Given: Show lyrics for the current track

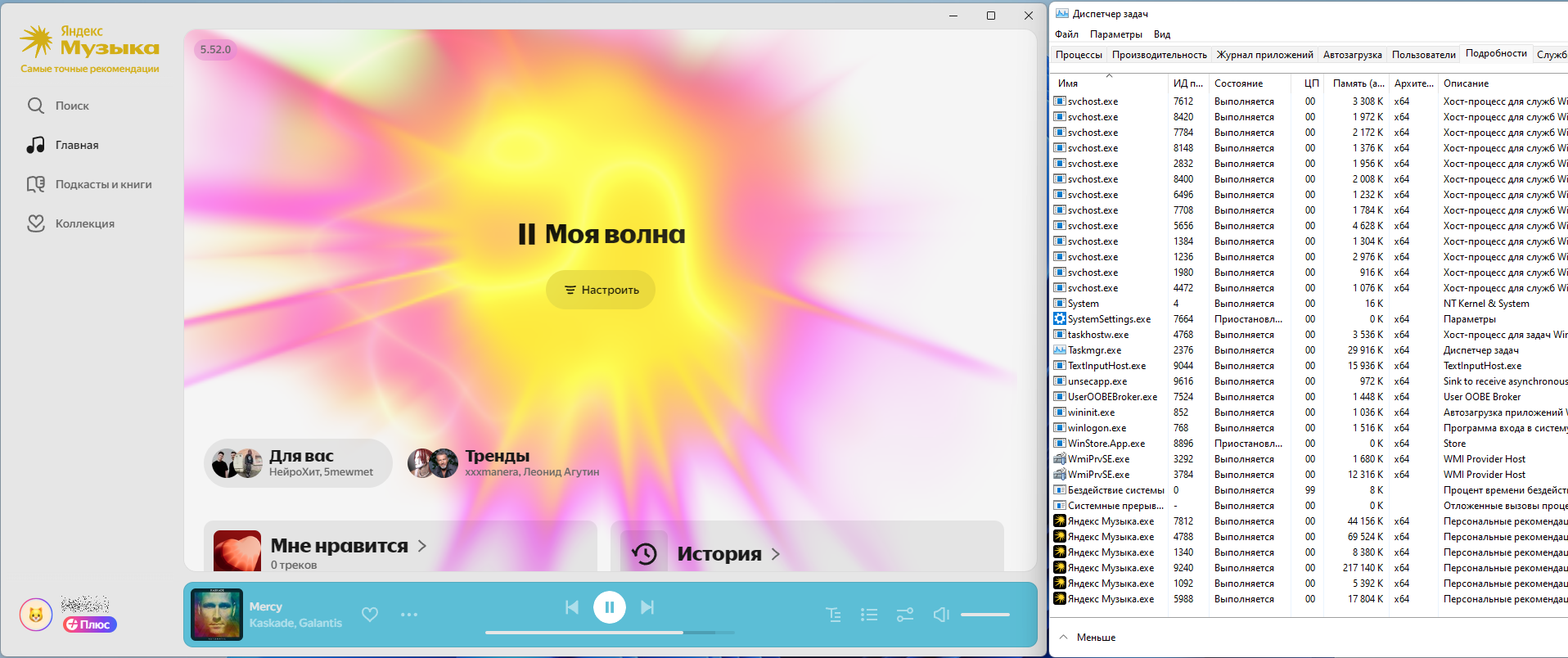Looking at the screenshot, I should pos(834,615).
